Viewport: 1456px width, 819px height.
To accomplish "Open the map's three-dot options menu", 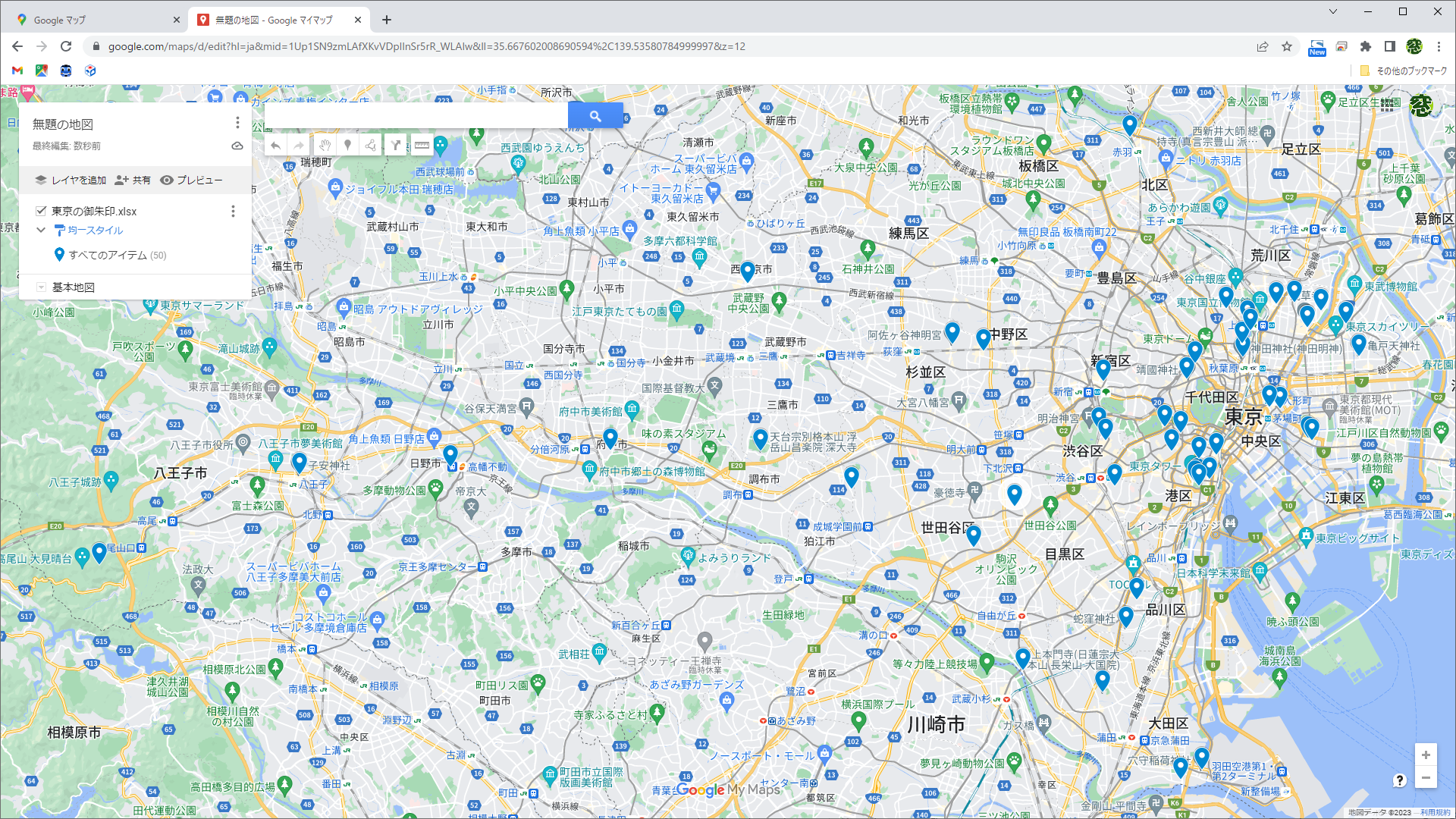I will [237, 122].
